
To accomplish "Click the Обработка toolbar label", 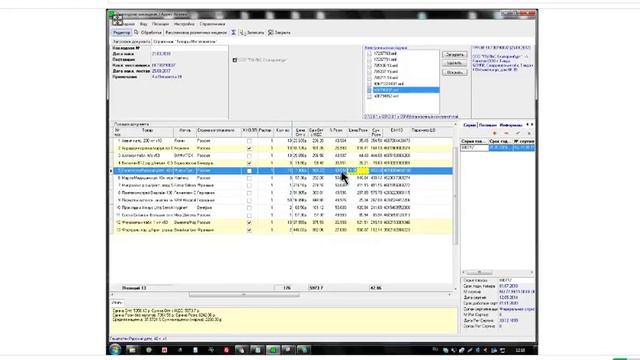I will pyautogui.click(x=151, y=32).
